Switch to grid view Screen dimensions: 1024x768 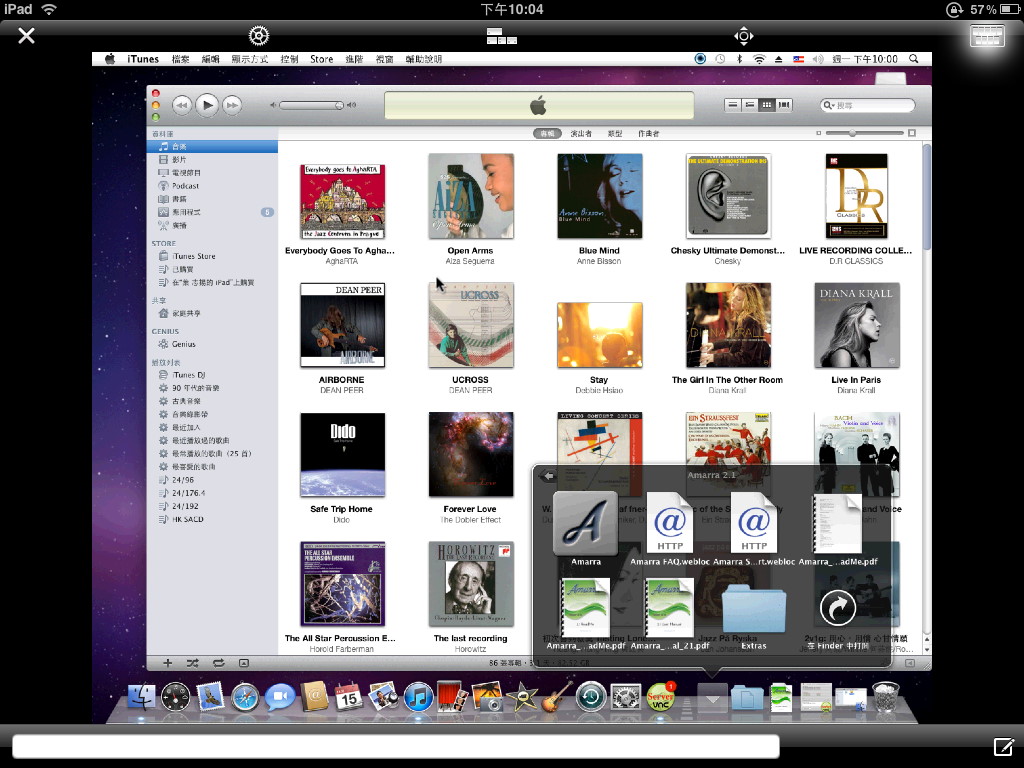[x=767, y=104]
